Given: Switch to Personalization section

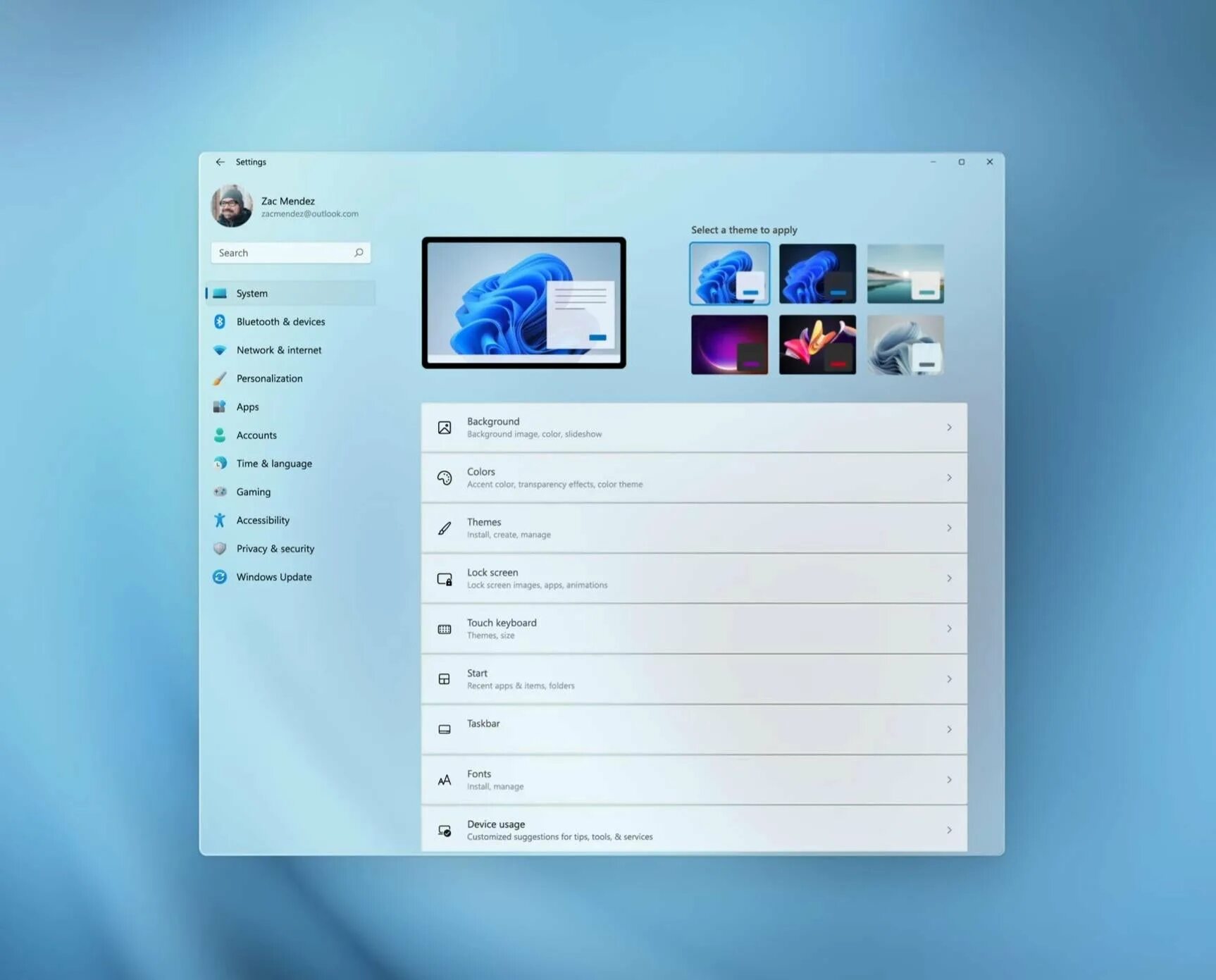Looking at the screenshot, I should tap(269, 378).
